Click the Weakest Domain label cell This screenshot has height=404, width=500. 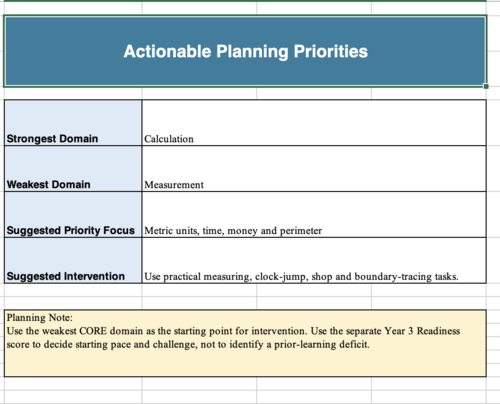73,169
